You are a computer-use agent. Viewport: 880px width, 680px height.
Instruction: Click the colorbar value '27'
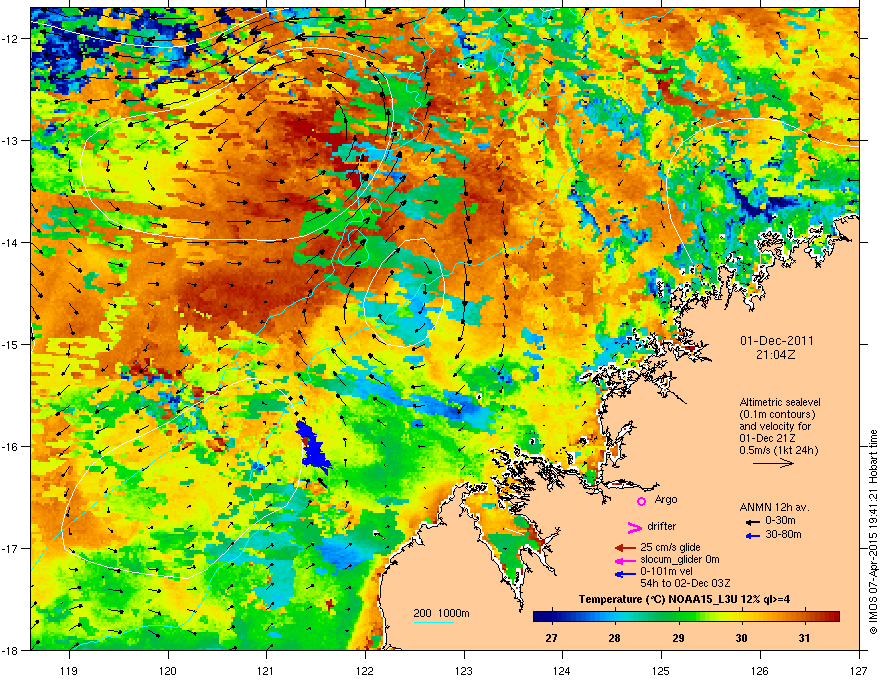tap(551, 638)
